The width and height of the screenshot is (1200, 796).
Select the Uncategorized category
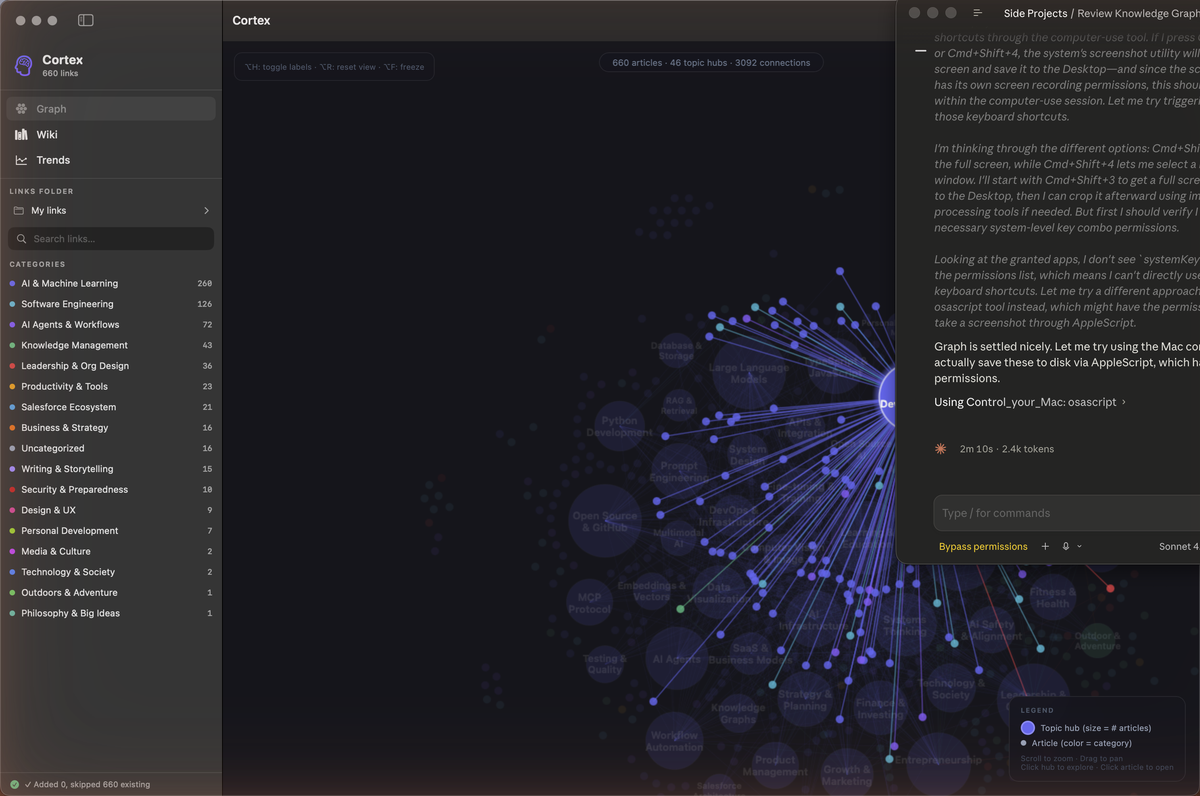coord(111,448)
